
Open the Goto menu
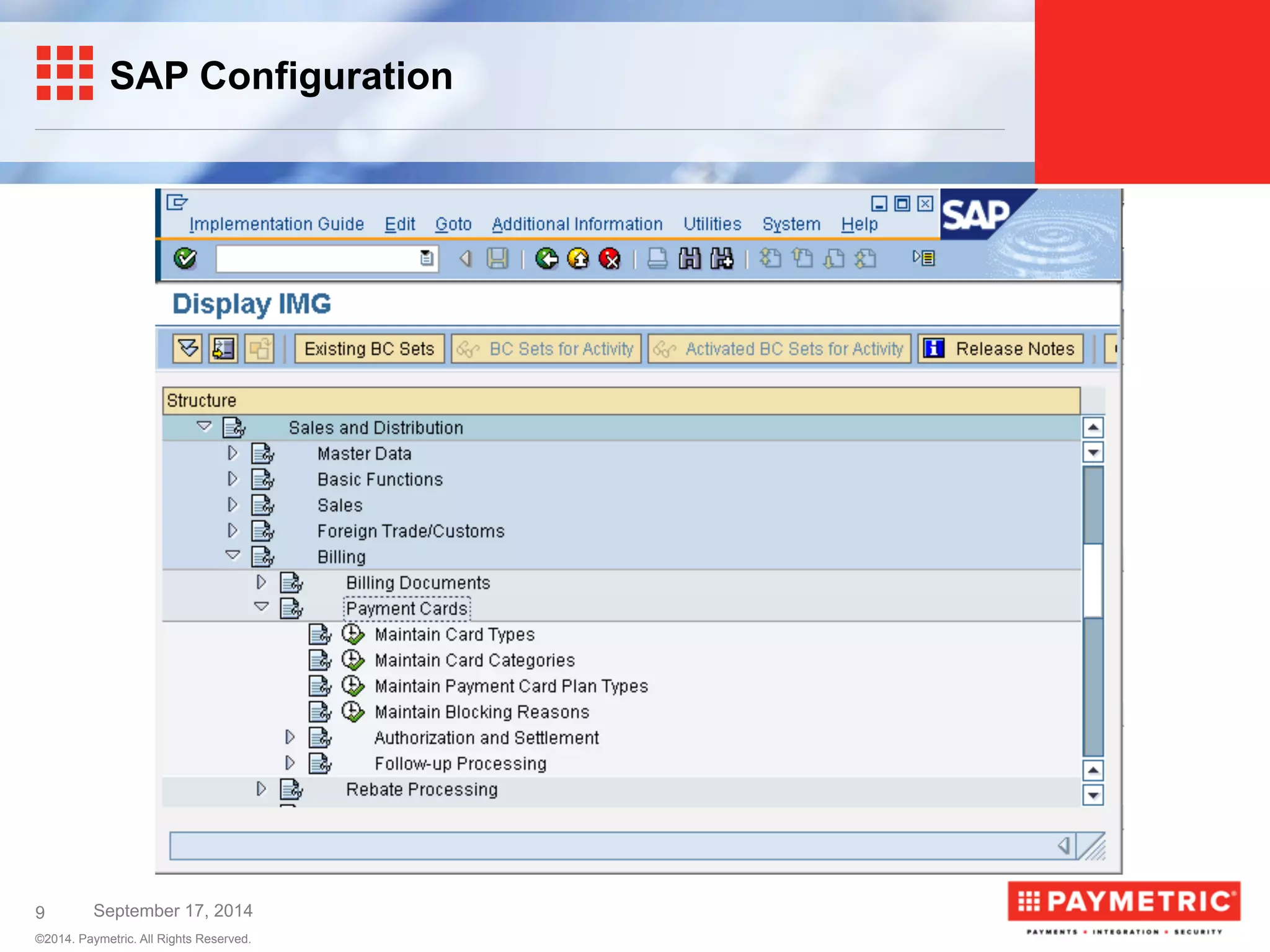pos(453,224)
